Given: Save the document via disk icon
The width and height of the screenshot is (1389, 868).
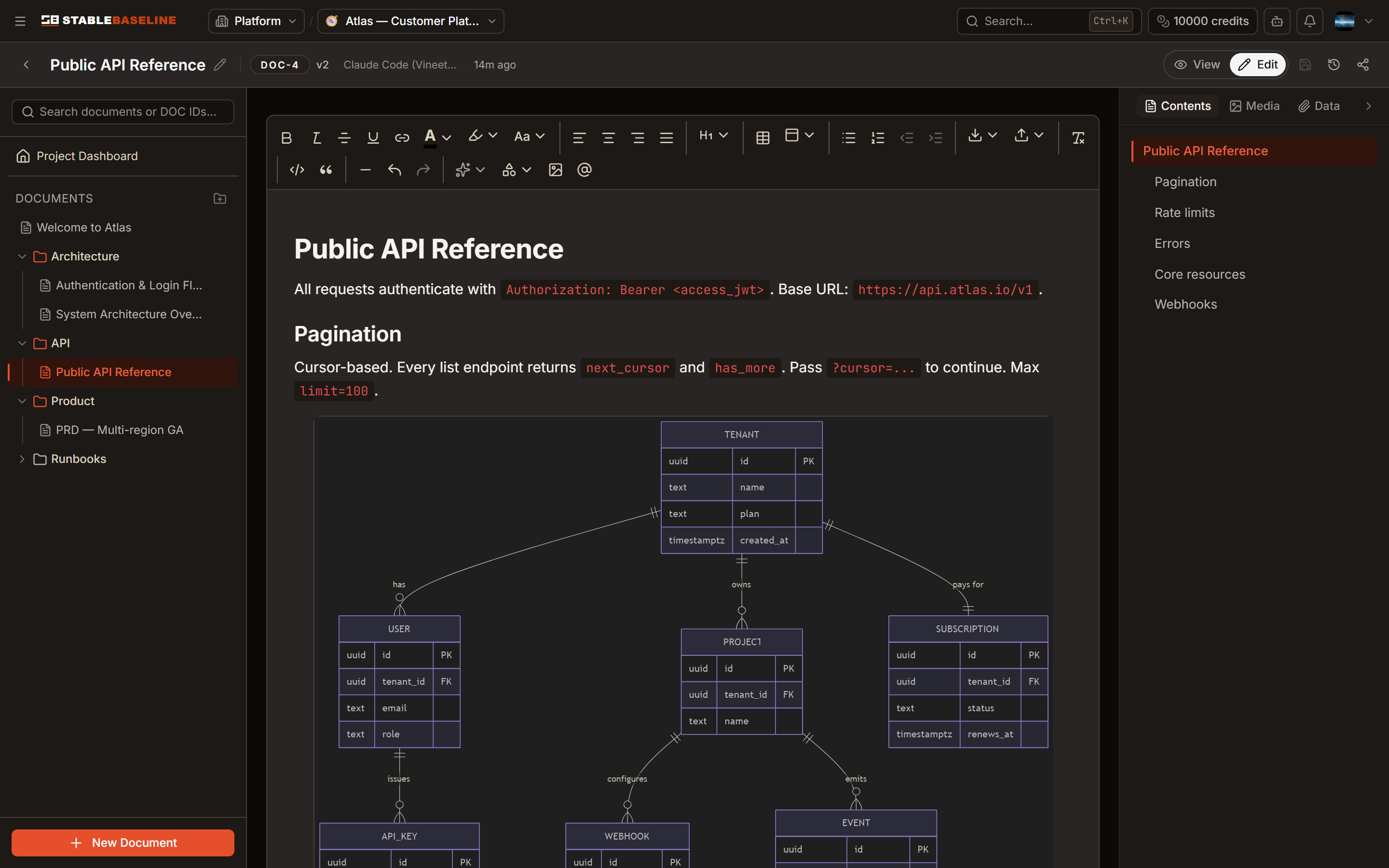Looking at the screenshot, I should tap(1305, 65).
